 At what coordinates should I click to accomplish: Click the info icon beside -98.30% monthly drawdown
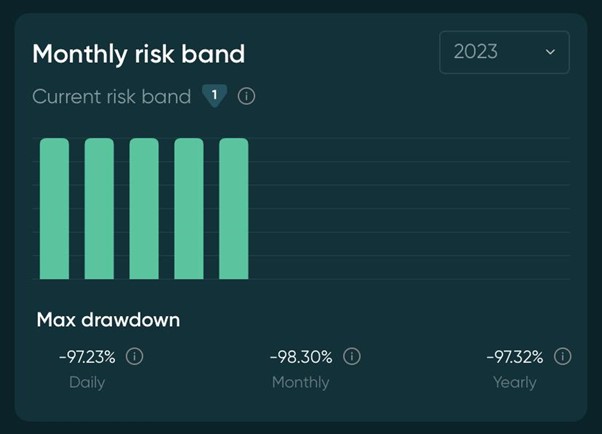352,356
